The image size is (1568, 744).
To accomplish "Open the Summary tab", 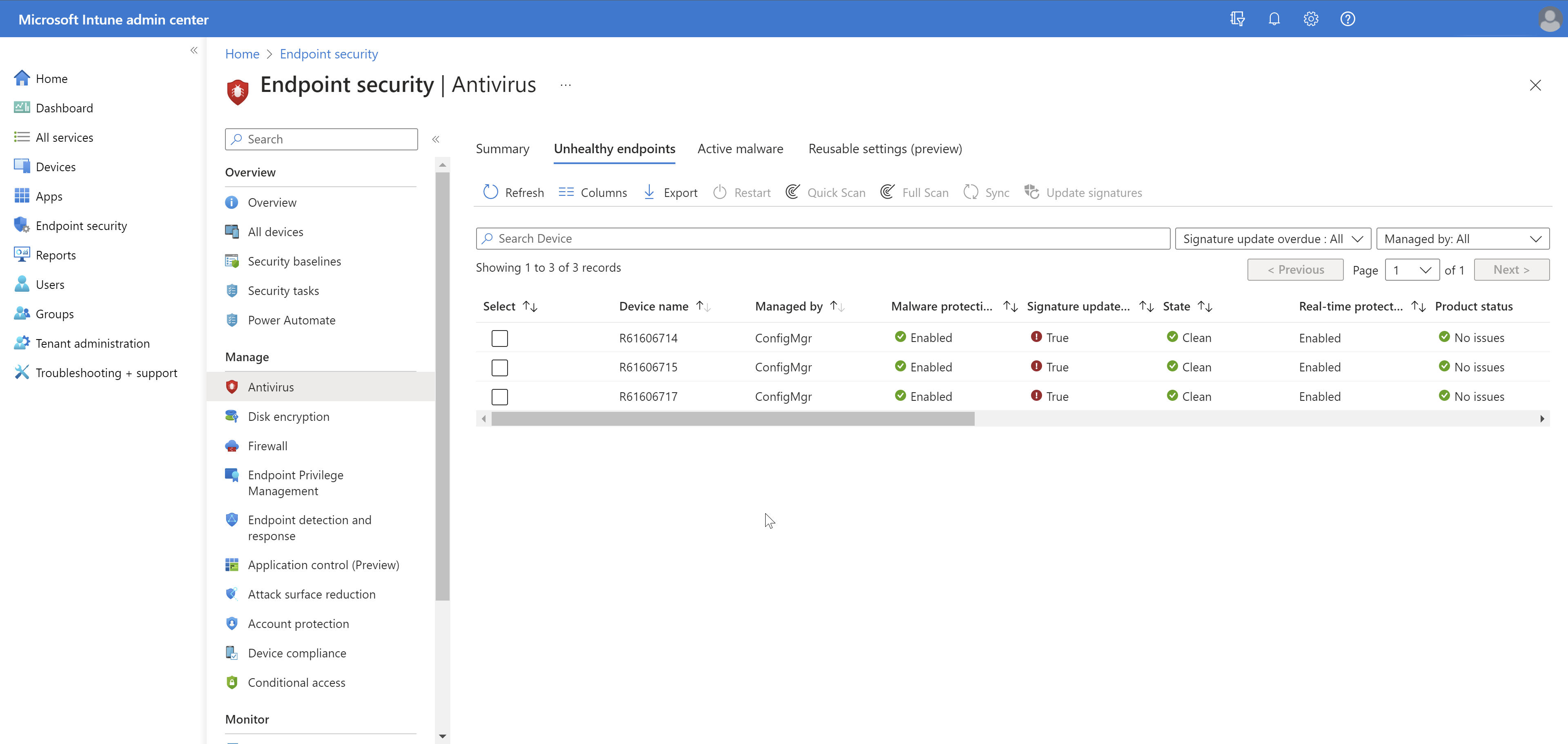I will click(x=502, y=149).
